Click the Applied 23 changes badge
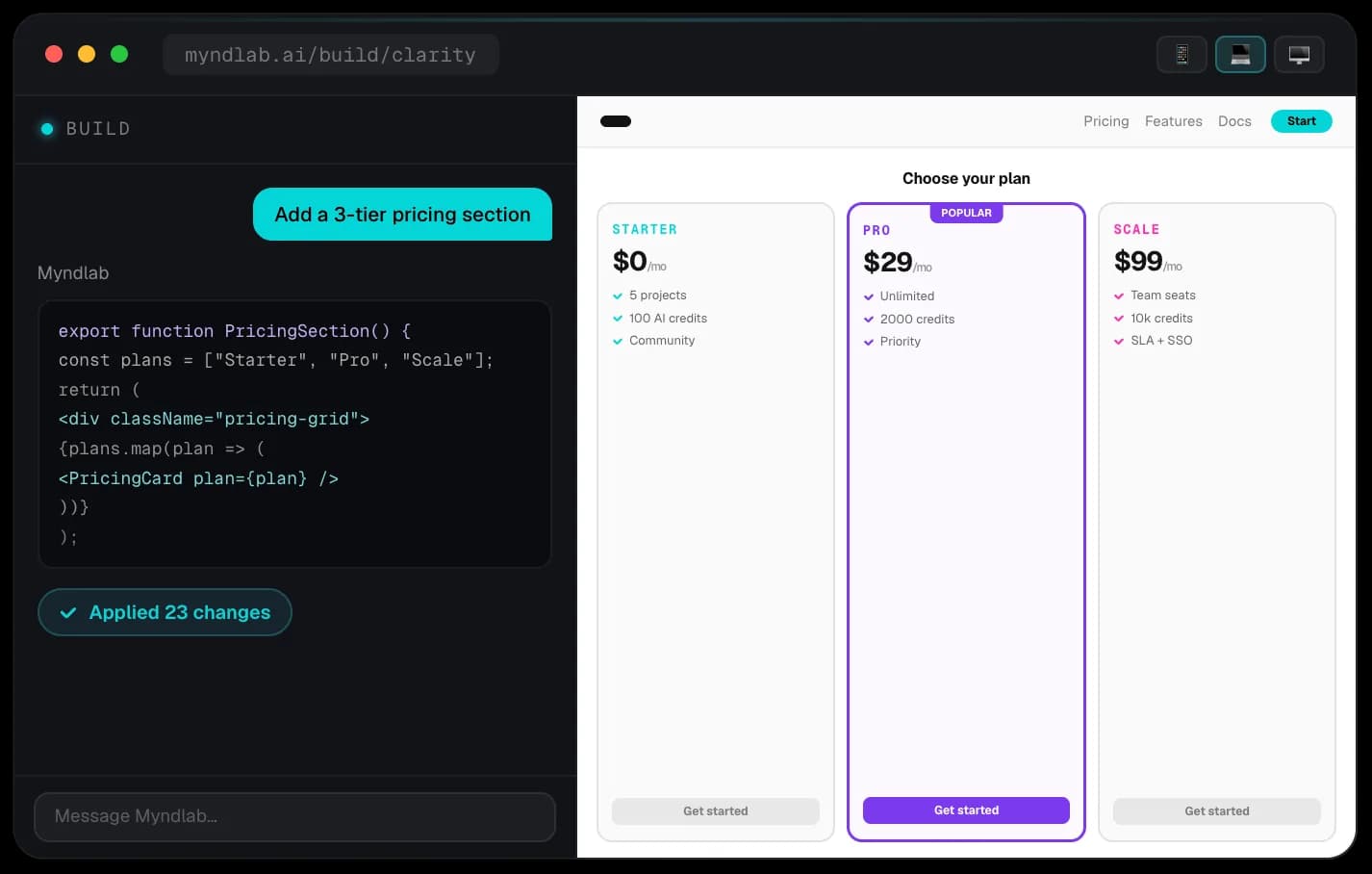1372x874 pixels. tap(165, 612)
